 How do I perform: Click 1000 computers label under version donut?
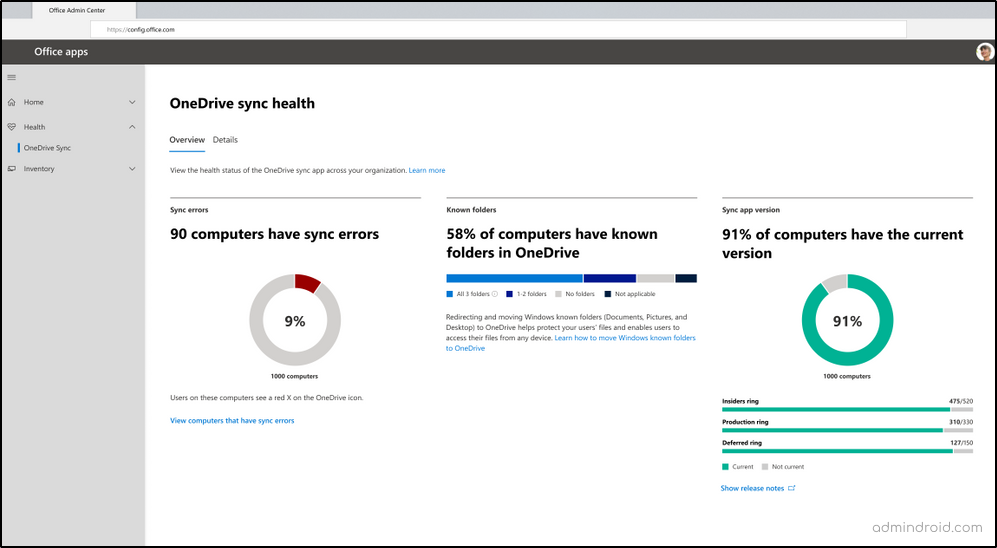[x=847, y=376]
